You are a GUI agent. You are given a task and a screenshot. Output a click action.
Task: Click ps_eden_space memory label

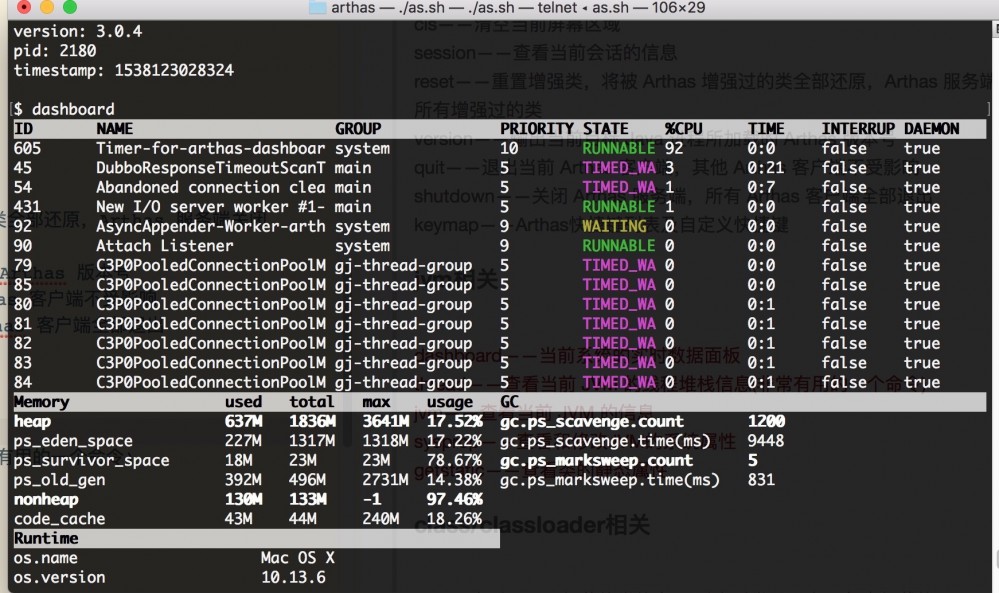pyautogui.click(x=73, y=441)
